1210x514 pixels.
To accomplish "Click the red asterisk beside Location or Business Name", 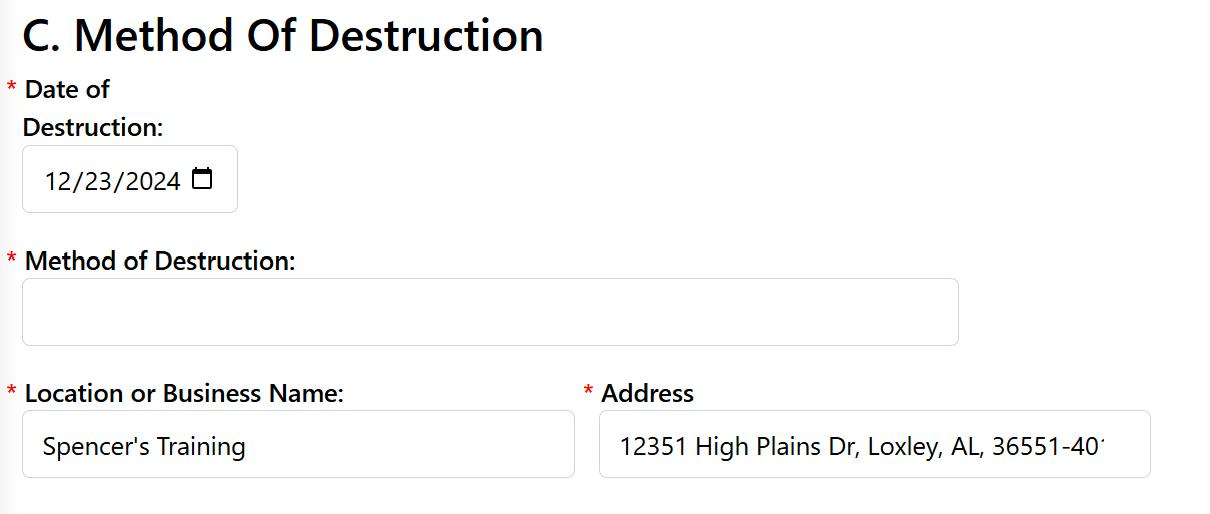I will tap(11, 392).
